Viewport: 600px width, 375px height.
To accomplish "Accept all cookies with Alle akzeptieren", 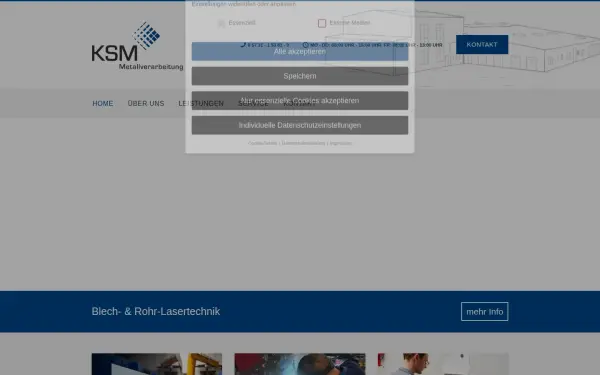I will coord(300,51).
